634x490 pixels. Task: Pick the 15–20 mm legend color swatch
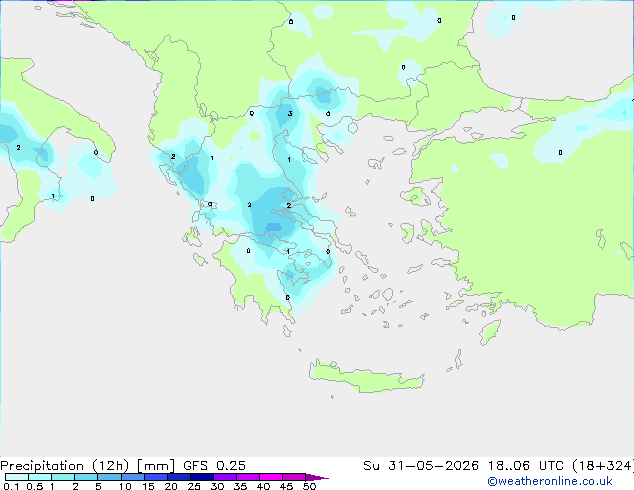156,477
